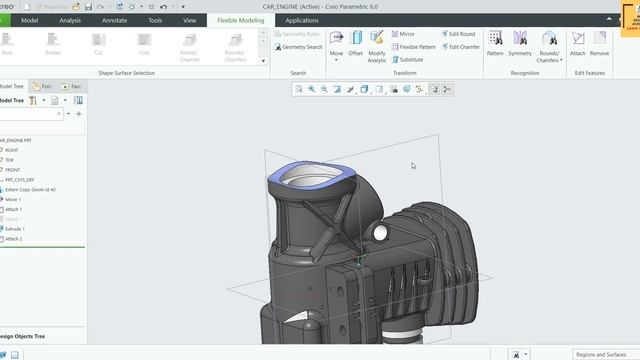640x360 pixels.
Task: Open Symmetry recognition tool
Action: pyautogui.click(x=520, y=42)
